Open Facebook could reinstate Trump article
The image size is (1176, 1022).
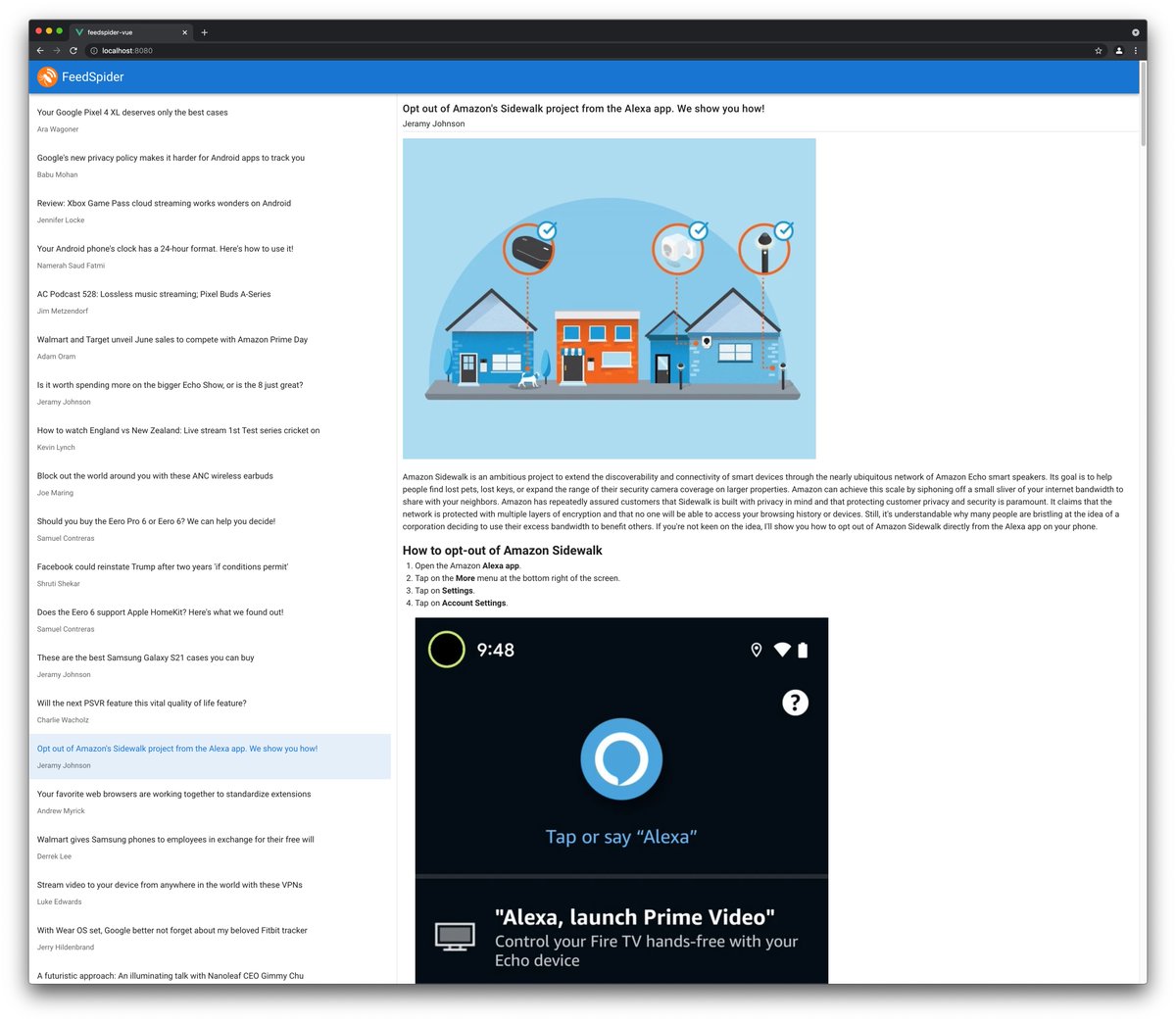(210, 575)
